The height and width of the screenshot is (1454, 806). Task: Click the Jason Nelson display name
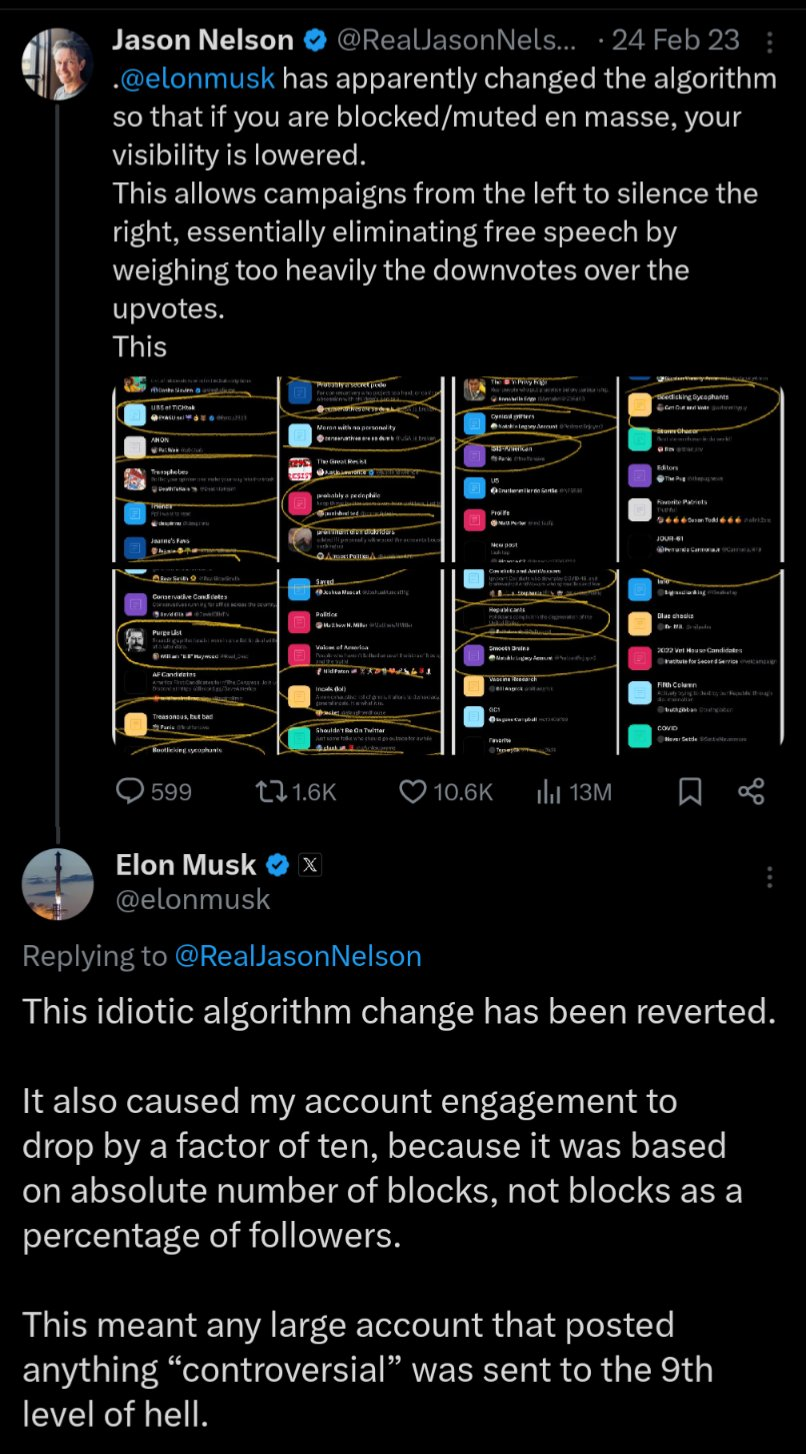pyautogui.click(x=204, y=41)
